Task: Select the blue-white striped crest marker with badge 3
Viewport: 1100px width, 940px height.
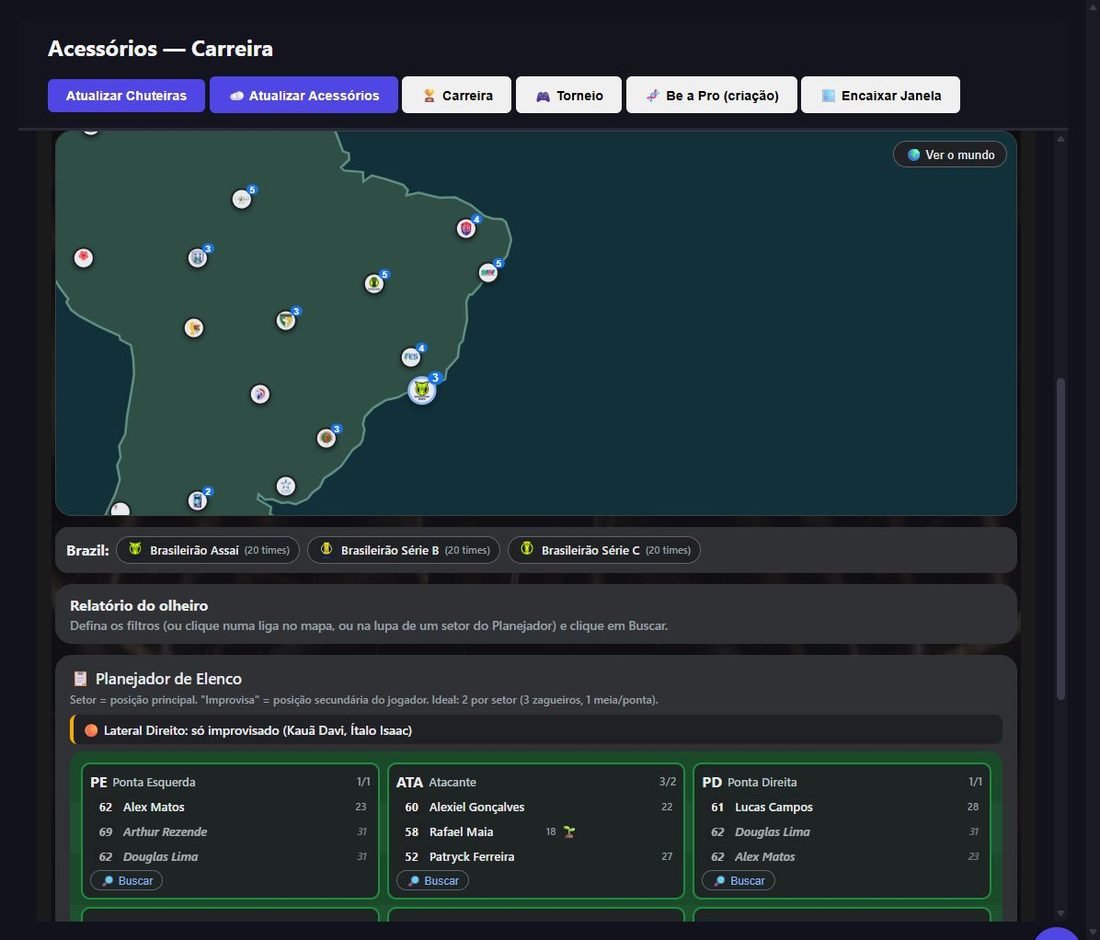Action: 197,257
